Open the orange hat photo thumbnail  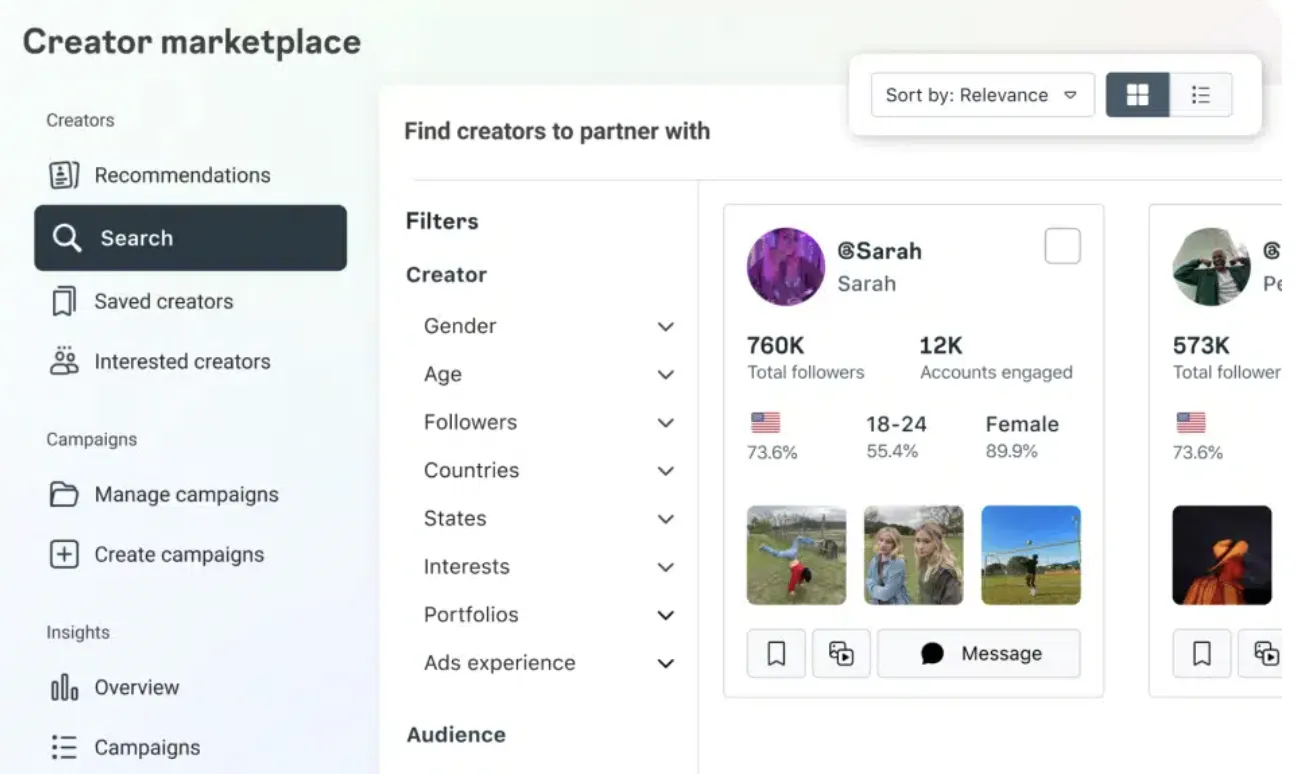coord(1222,555)
